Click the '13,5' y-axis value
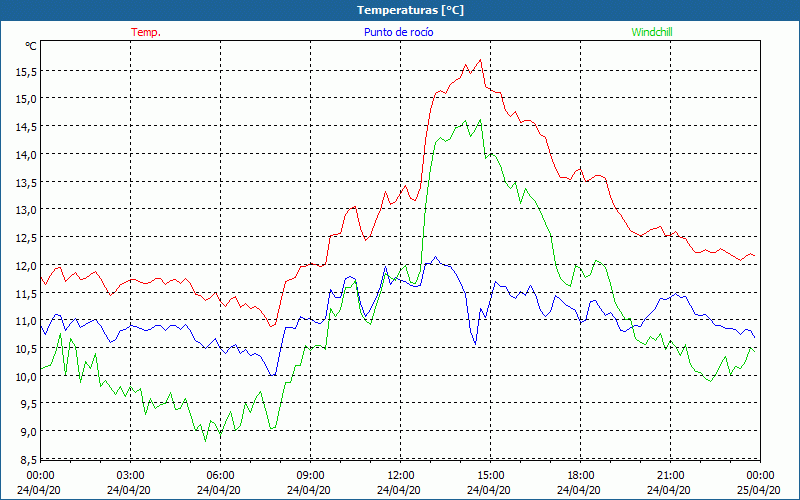Screen dimensions: 800x500 click(26, 184)
